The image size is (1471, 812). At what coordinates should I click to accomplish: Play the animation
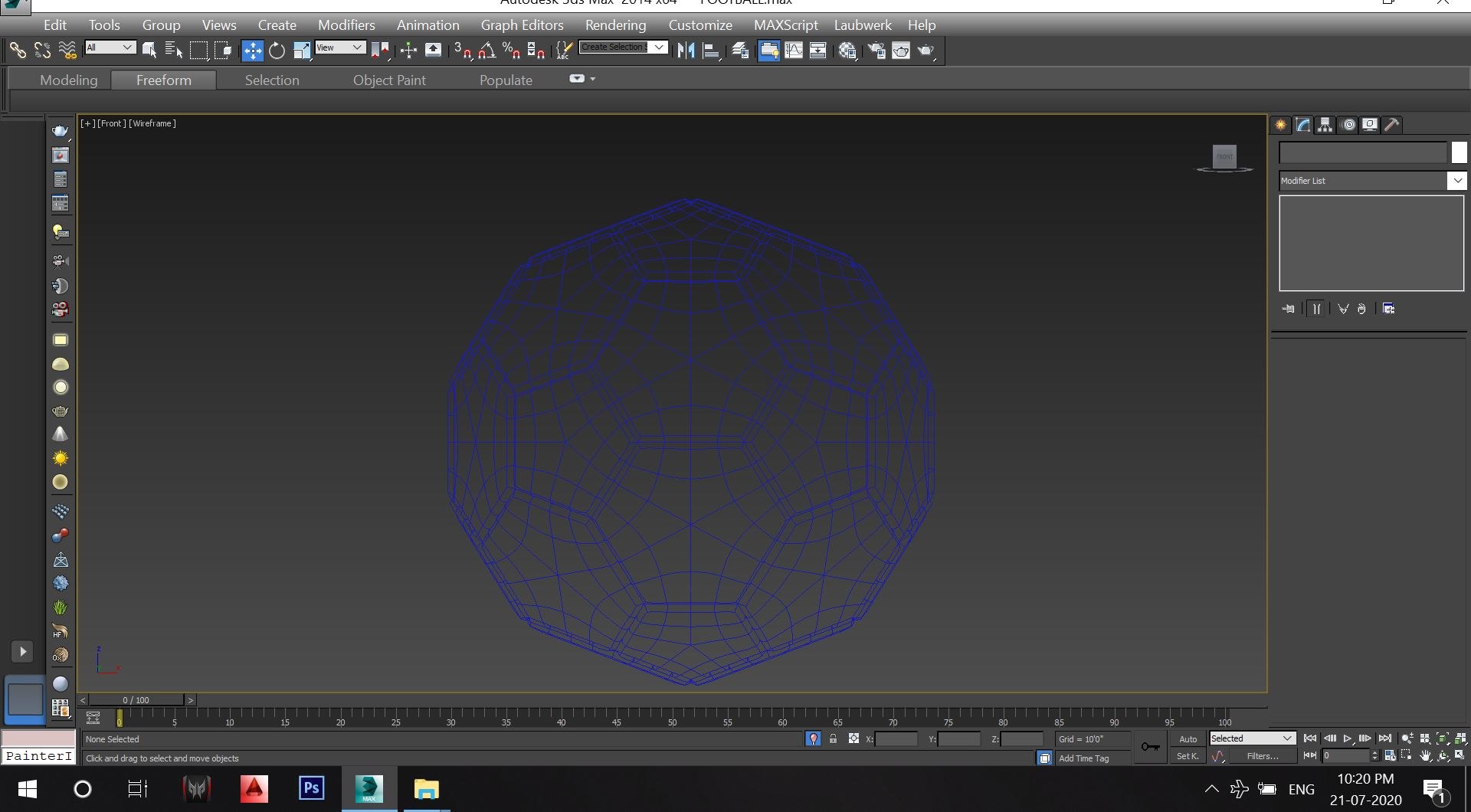point(1348,738)
